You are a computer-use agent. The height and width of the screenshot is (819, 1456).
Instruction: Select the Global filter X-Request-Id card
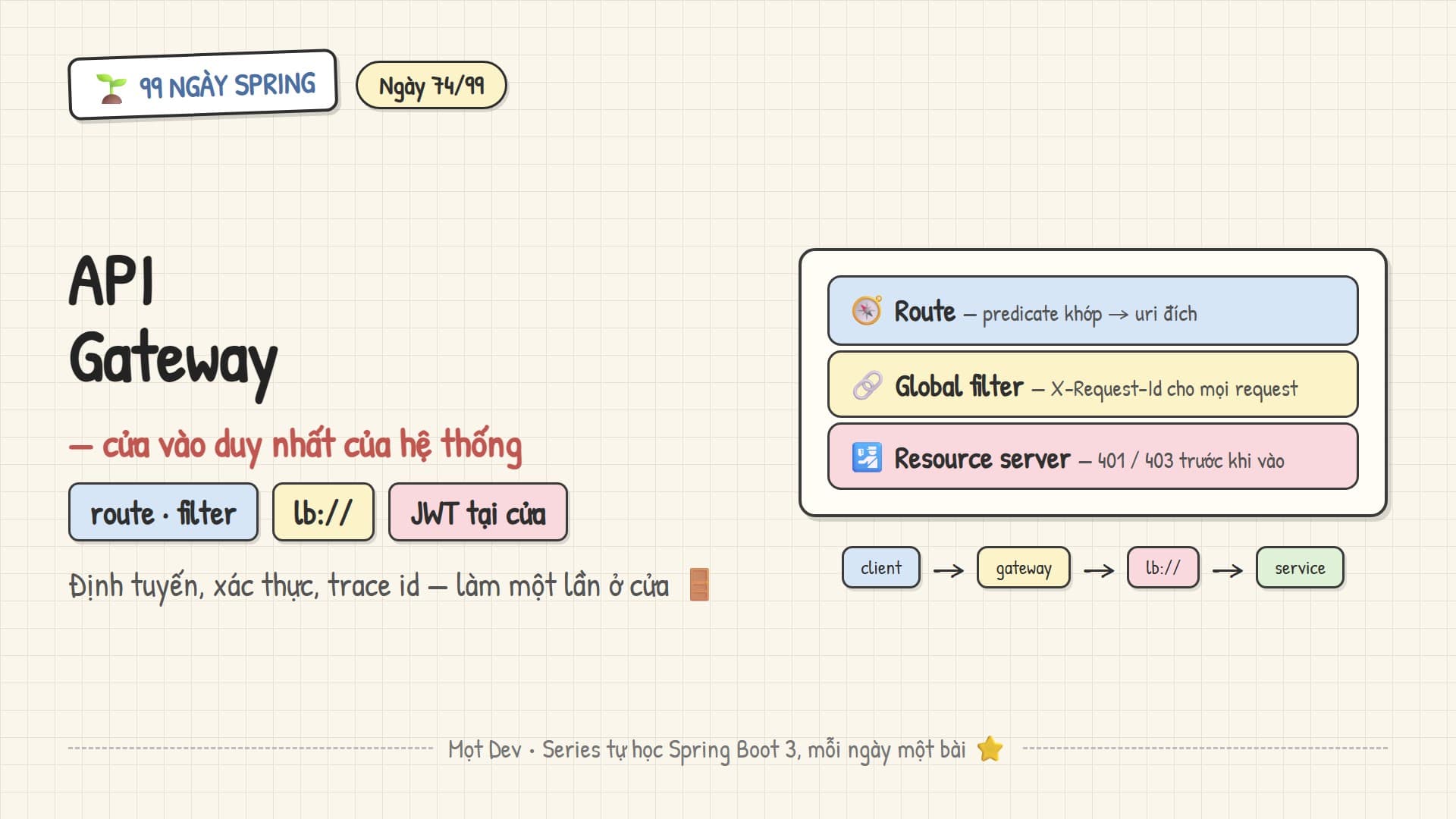pos(1092,384)
